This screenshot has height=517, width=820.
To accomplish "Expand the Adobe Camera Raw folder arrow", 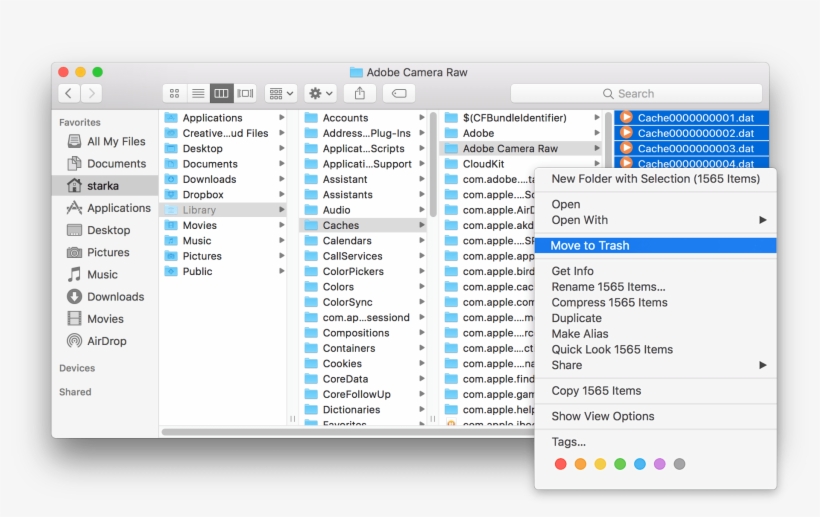I will (597, 148).
